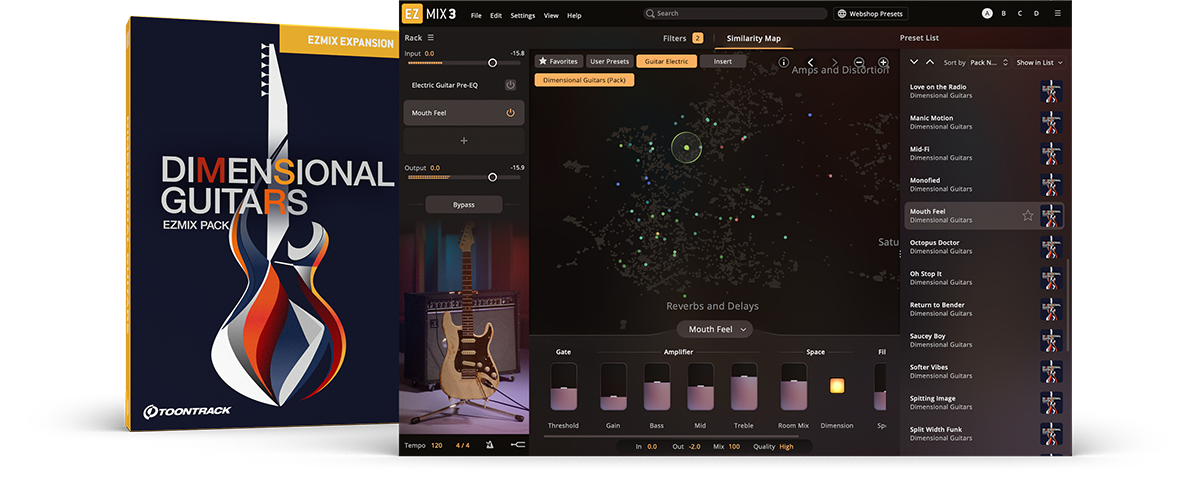Switch to the Similarity Map tab
Viewport: 1200px width, 488px height.
click(754, 38)
